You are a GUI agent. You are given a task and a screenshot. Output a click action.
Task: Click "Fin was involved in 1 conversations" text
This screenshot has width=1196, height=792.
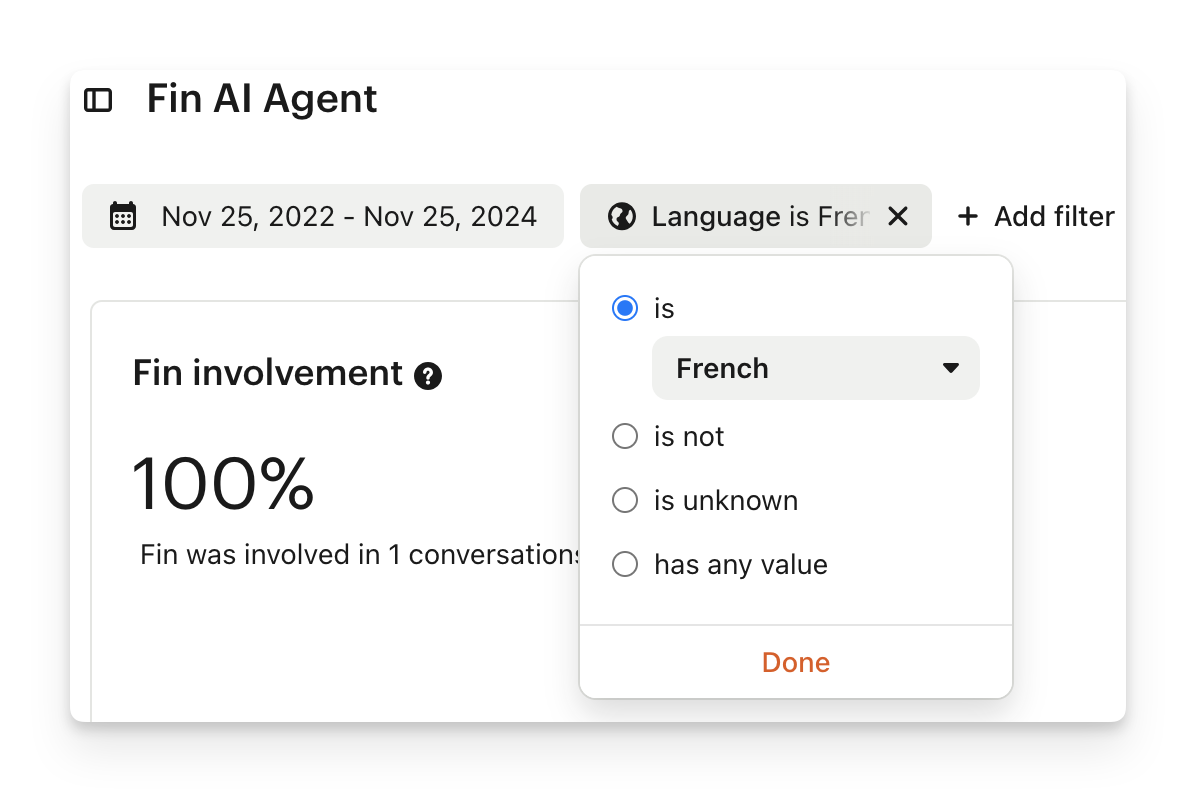(360, 554)
